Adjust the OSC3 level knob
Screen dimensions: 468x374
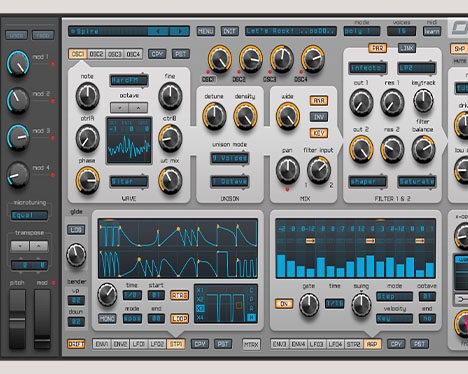pyautogui.click(x=282, y=59)
